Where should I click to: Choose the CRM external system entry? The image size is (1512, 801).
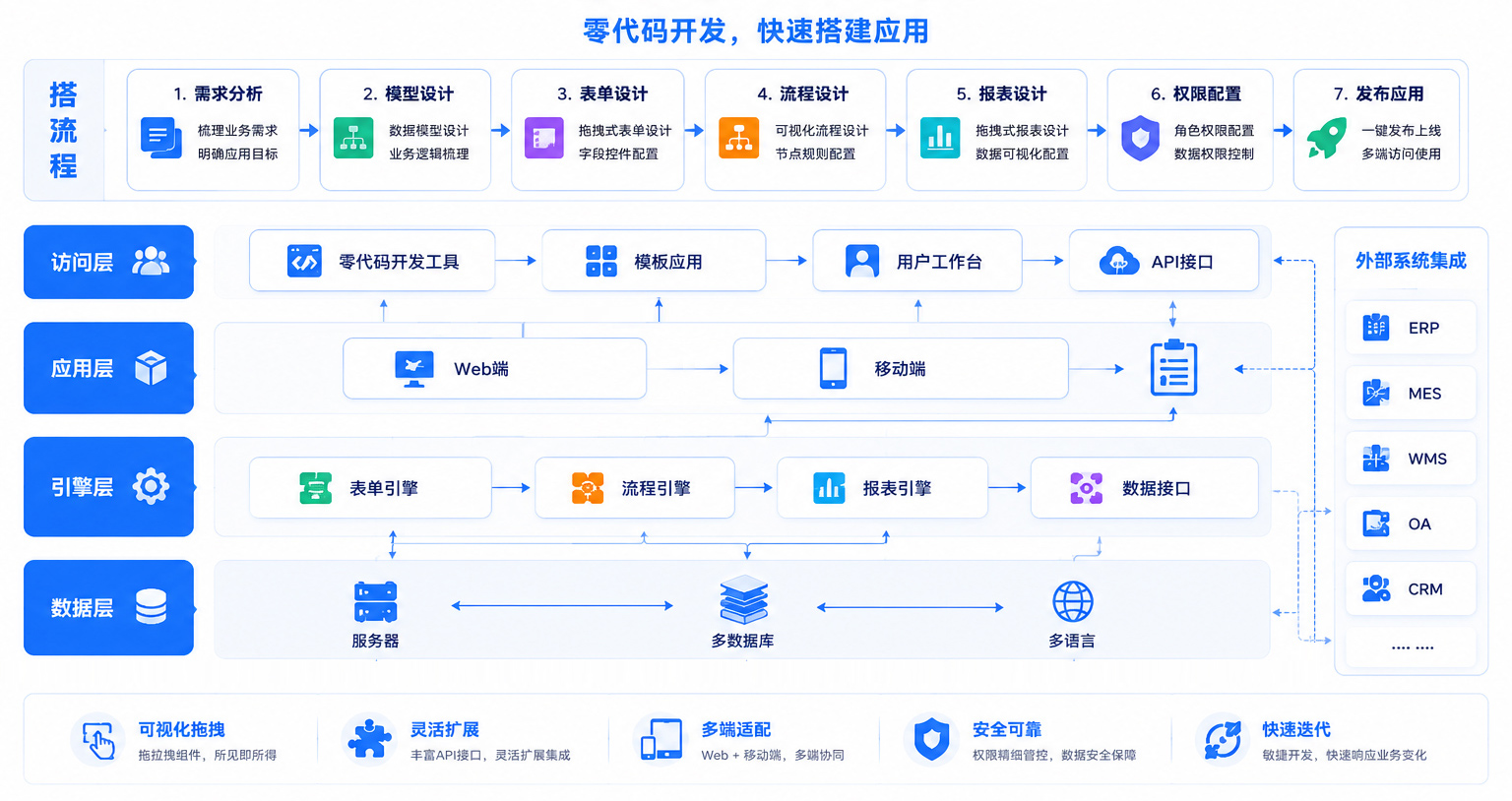coord(1411,588)
